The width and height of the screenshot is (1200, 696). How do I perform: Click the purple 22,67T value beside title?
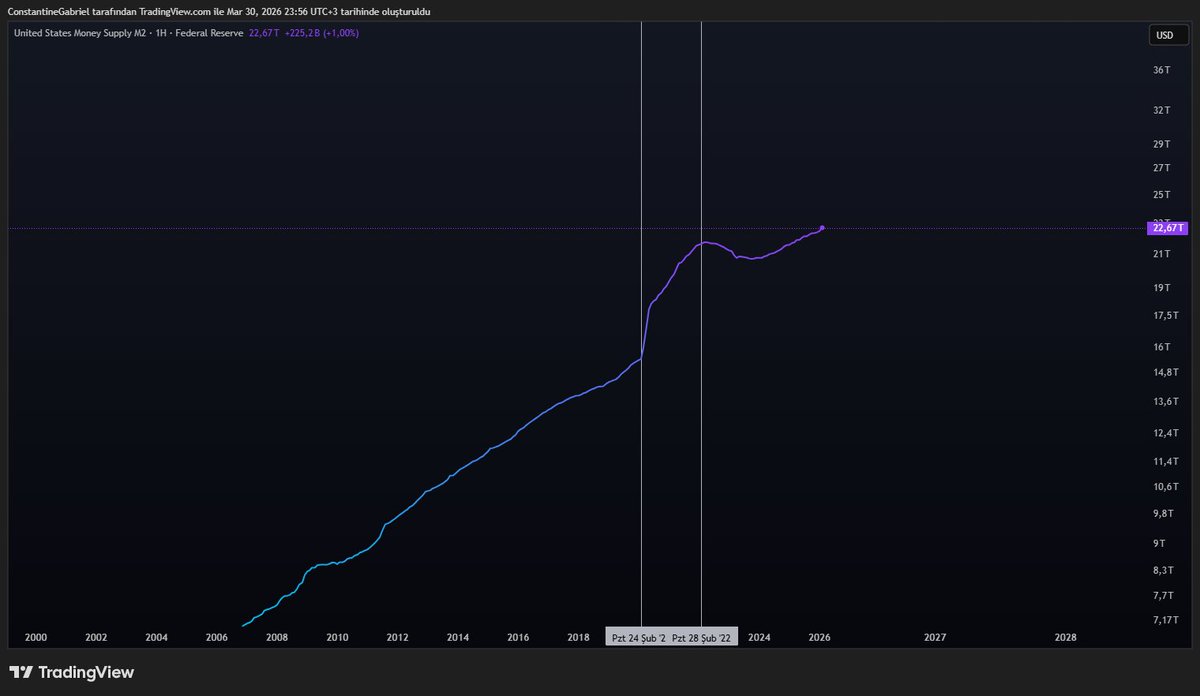[x=264, y=33]
